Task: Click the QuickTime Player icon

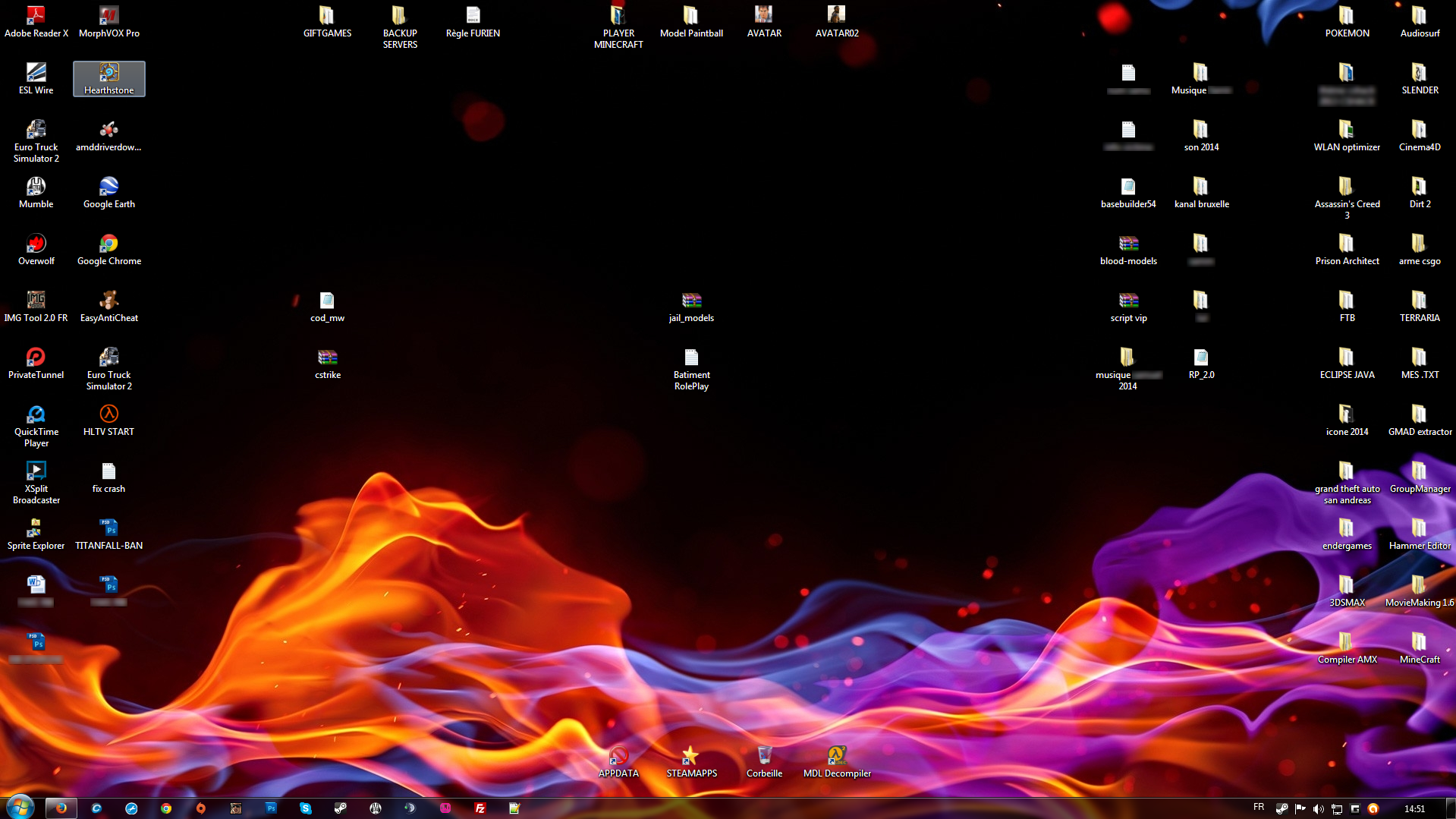Action: pyautogui.click(x=36, y=425)
